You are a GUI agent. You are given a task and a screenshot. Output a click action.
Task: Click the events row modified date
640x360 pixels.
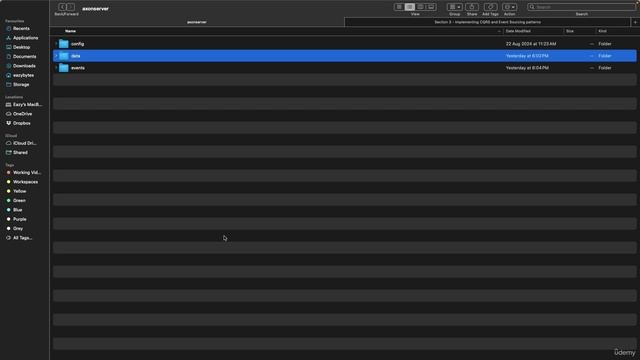click(x=527, y=68)
